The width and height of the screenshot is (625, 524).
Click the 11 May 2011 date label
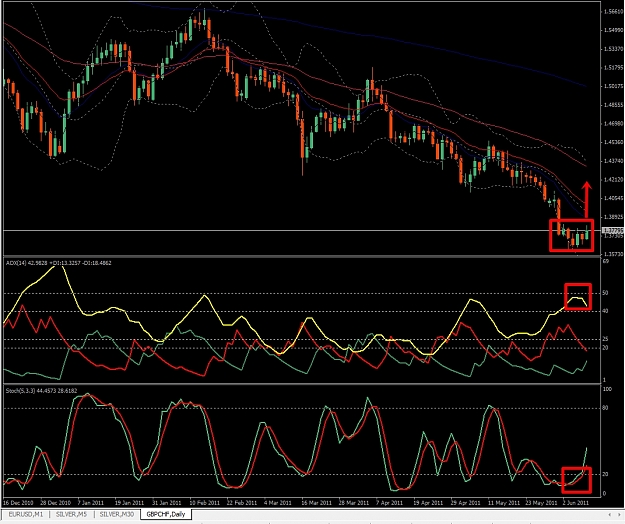pos(504,503)
